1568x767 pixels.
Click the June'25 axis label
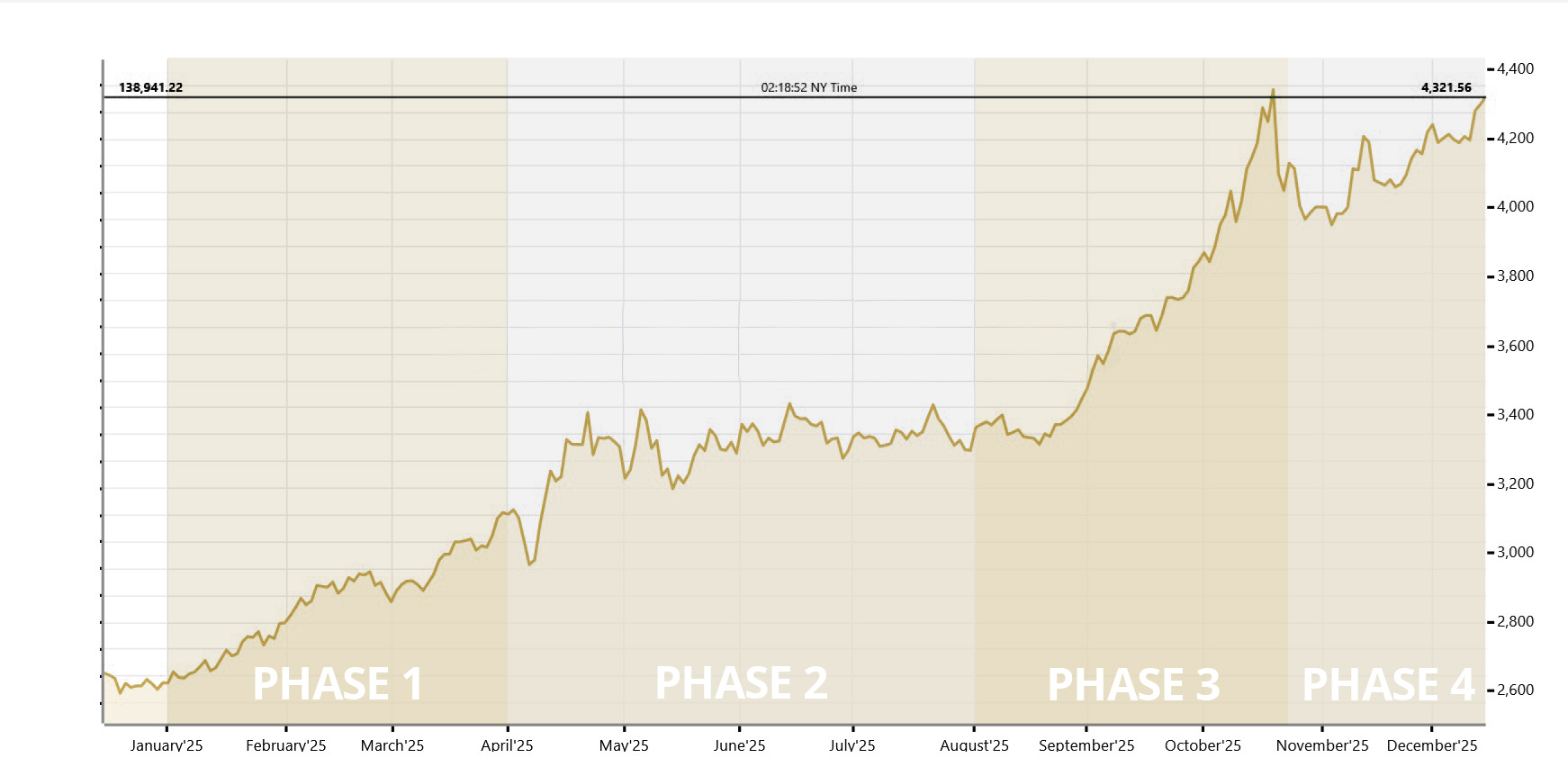(739, 745)
